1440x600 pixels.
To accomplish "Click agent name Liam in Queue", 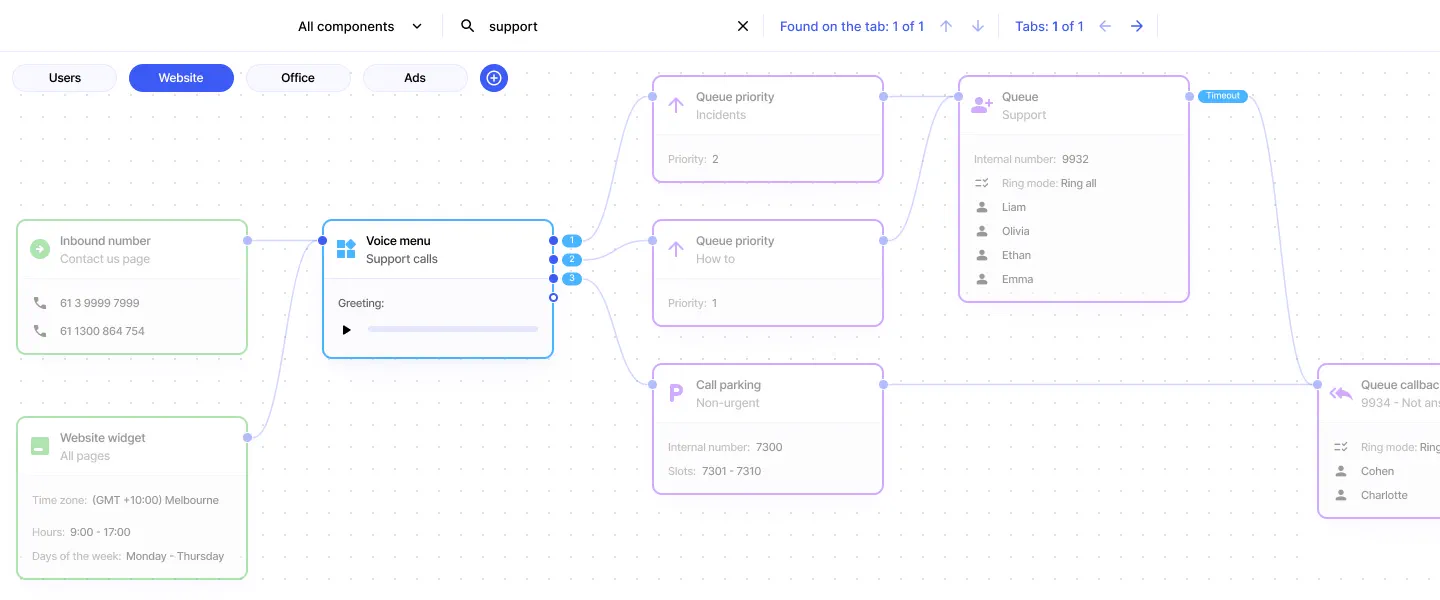I will pos(1014,207).
